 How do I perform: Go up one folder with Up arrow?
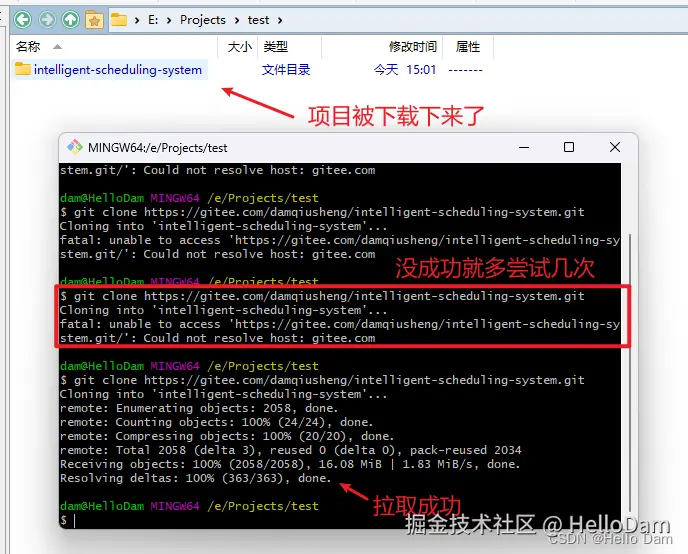tap(71, 20)
